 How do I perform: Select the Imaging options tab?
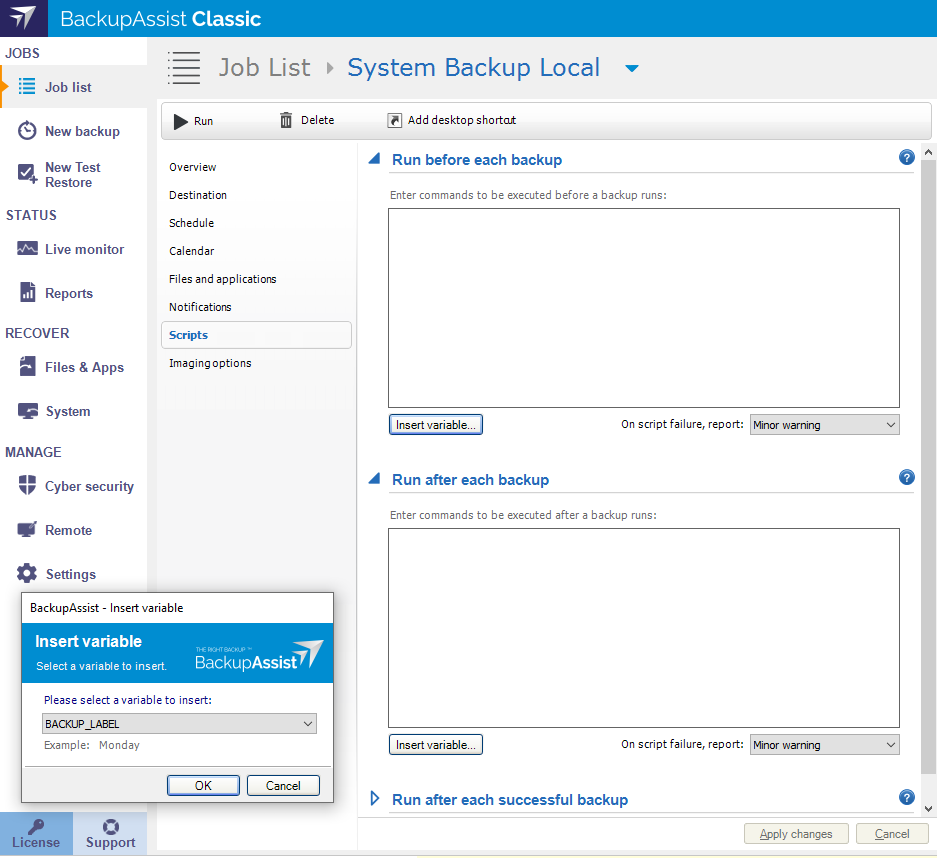(210, 363)
